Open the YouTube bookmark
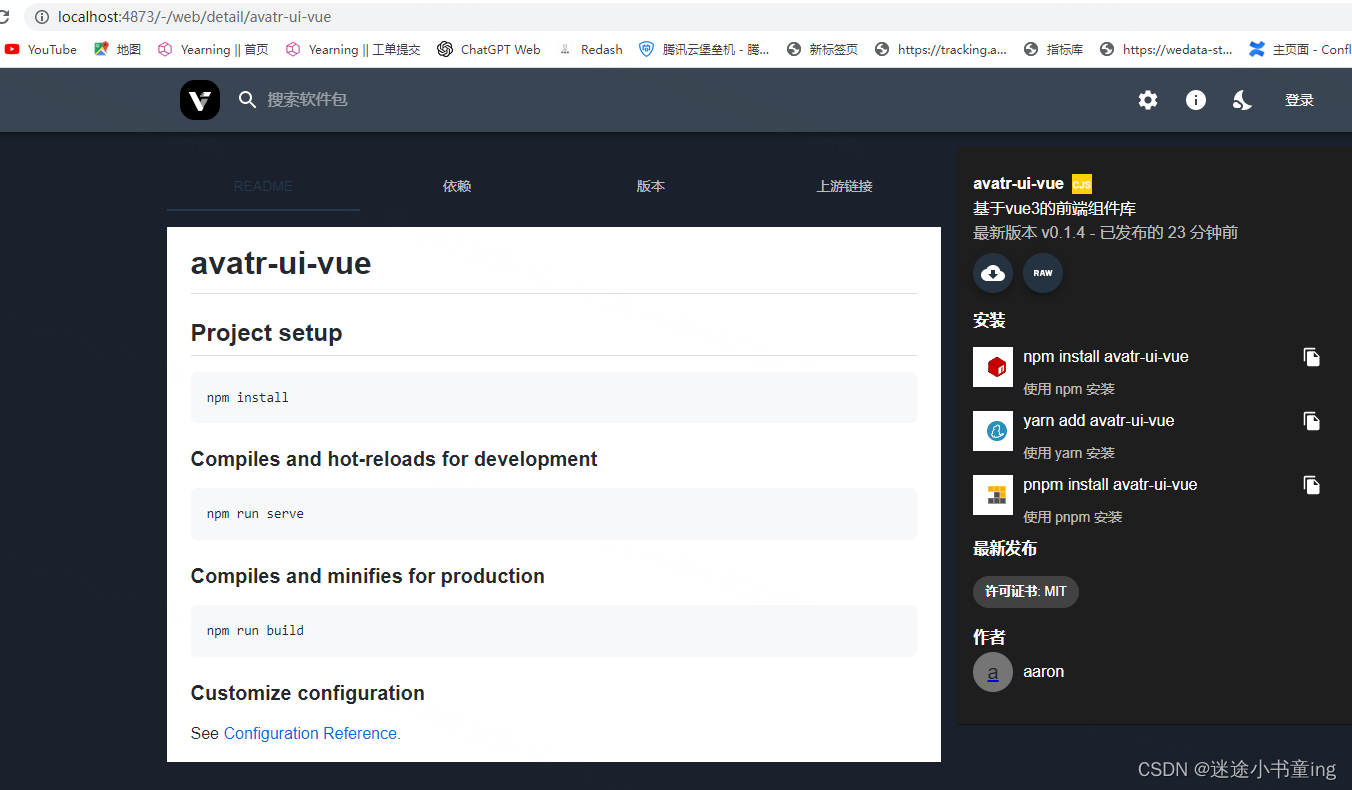Screen dimensions: 1352x790 pos(41,49)
